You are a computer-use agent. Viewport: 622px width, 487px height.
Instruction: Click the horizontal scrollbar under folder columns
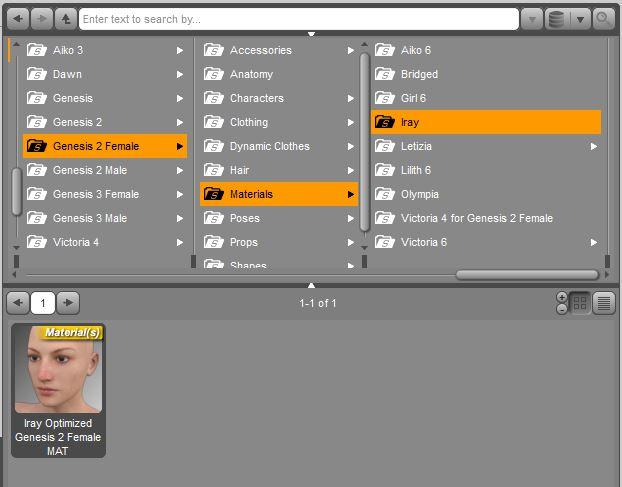coord(527,274)
